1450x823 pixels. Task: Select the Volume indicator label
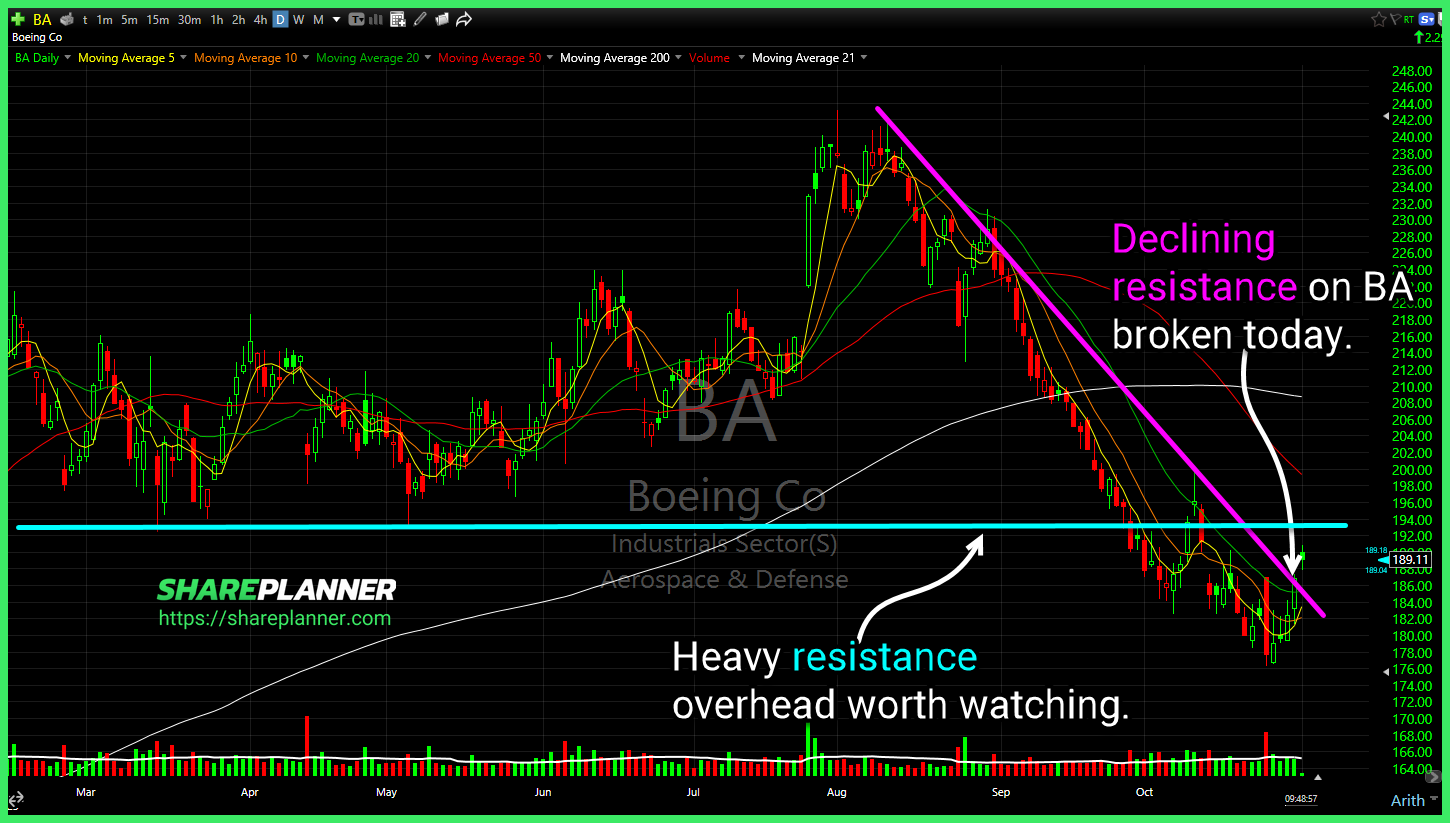[x=710, y=57]
